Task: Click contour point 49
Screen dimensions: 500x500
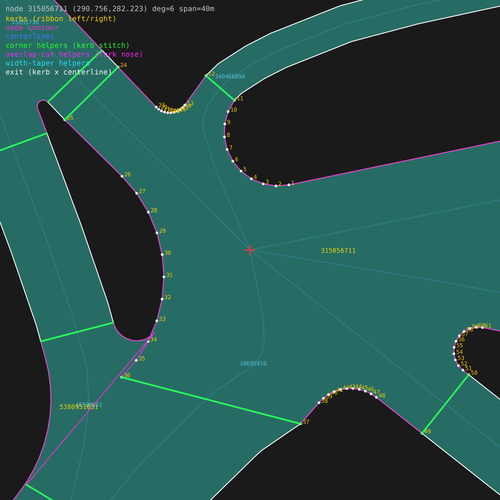Action: (x=422, y=433)
